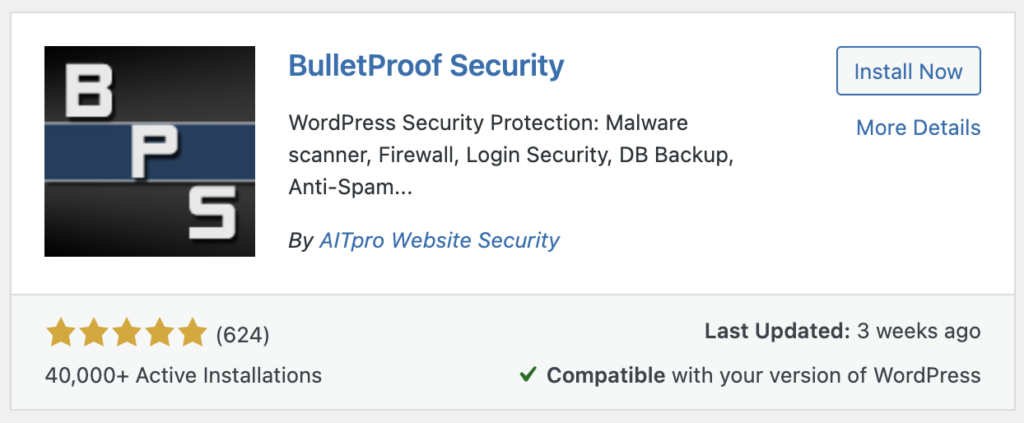Image resolution: width=1024 pixels, height=423 pixels.
Task: Click the first gold rating star
Action: [x=61, y=333]
